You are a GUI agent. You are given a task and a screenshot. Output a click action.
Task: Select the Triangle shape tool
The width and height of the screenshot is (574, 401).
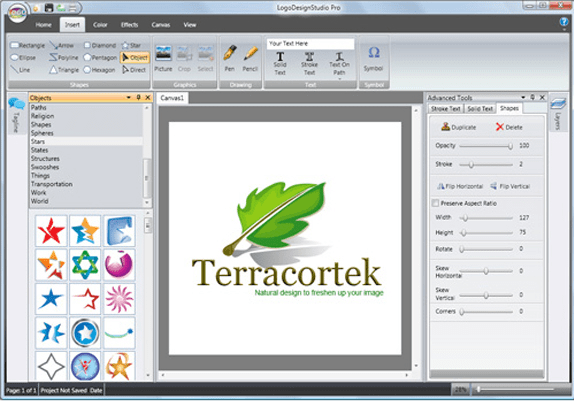64,70
